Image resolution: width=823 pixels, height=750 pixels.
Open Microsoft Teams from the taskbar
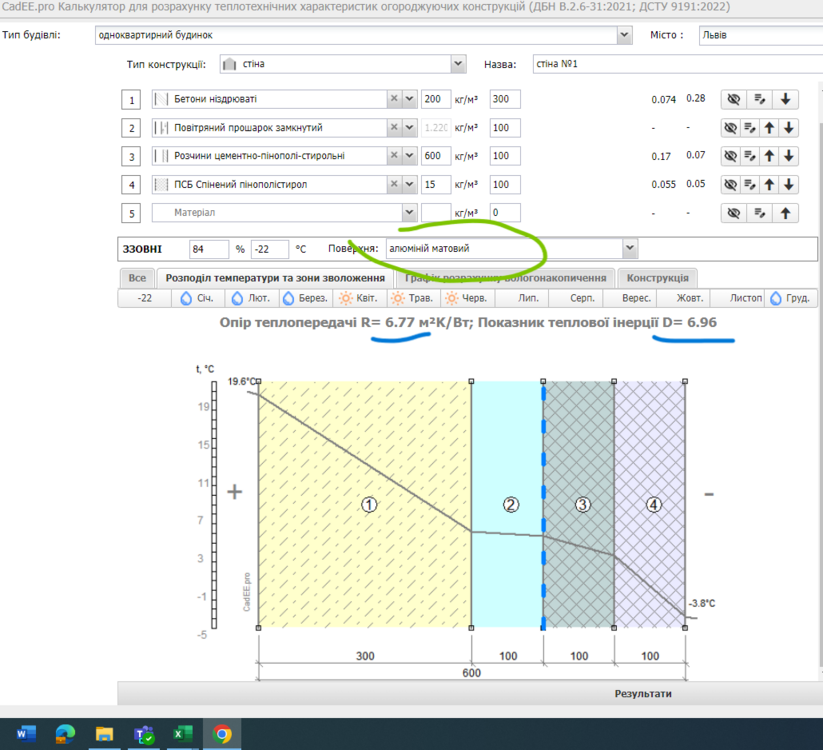click(x=144, y=735)
